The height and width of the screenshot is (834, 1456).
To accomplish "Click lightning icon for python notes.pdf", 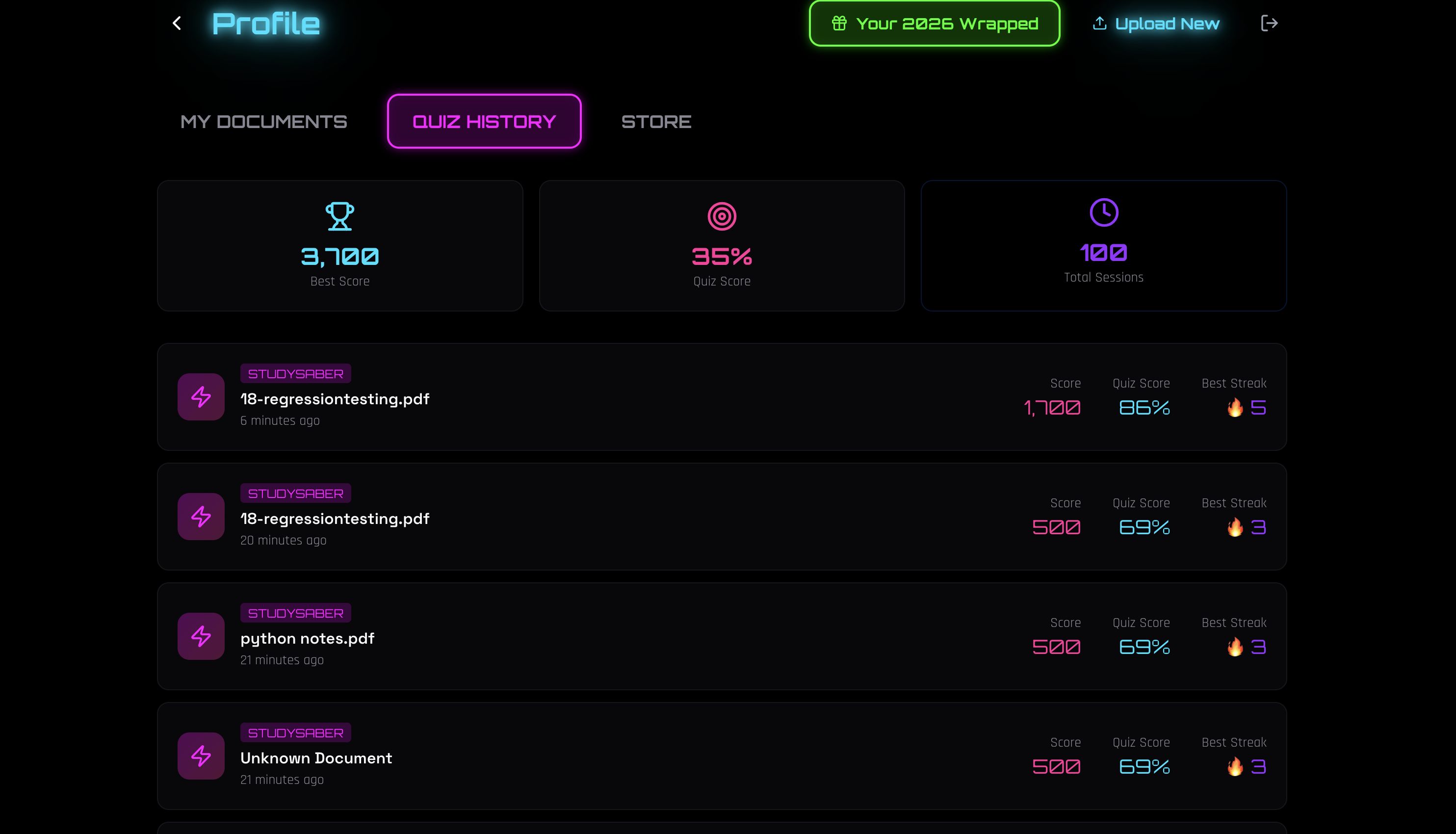I will 201,636.
